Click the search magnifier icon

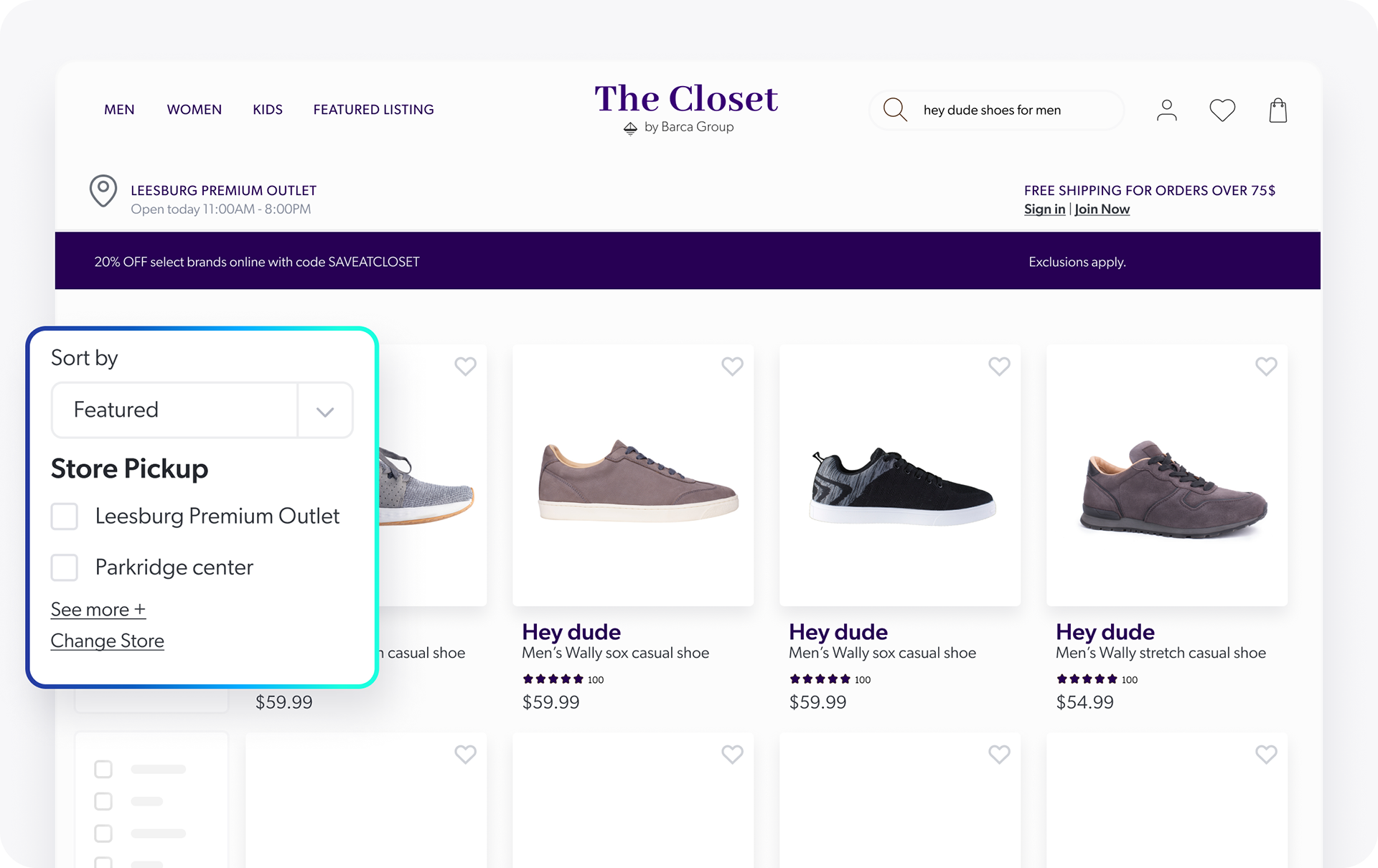click(x=895, y=110)
